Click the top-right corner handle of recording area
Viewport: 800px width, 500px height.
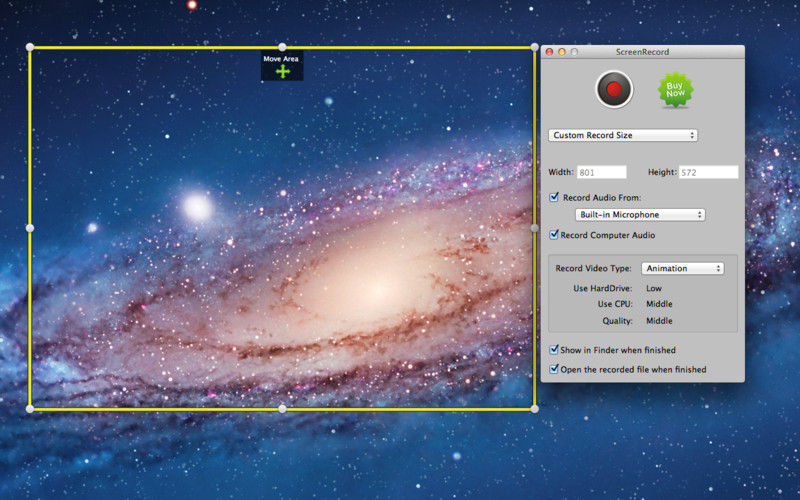tap(534, 47)
